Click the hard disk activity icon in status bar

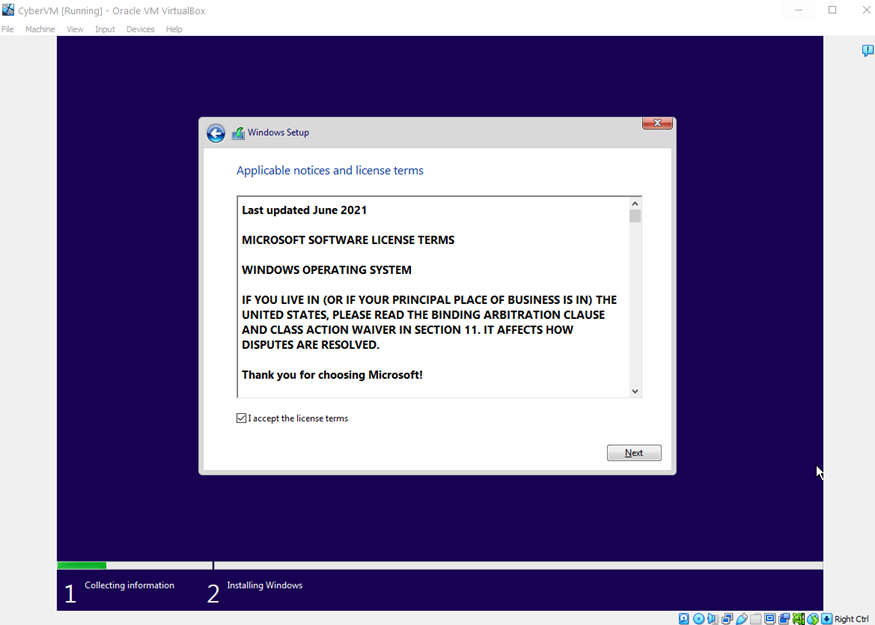coord(684,619)
